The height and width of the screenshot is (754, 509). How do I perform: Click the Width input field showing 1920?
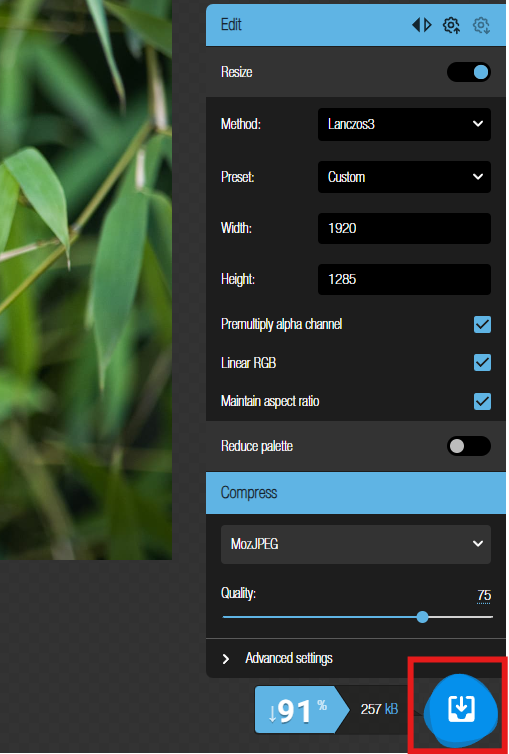pos(404,228)
